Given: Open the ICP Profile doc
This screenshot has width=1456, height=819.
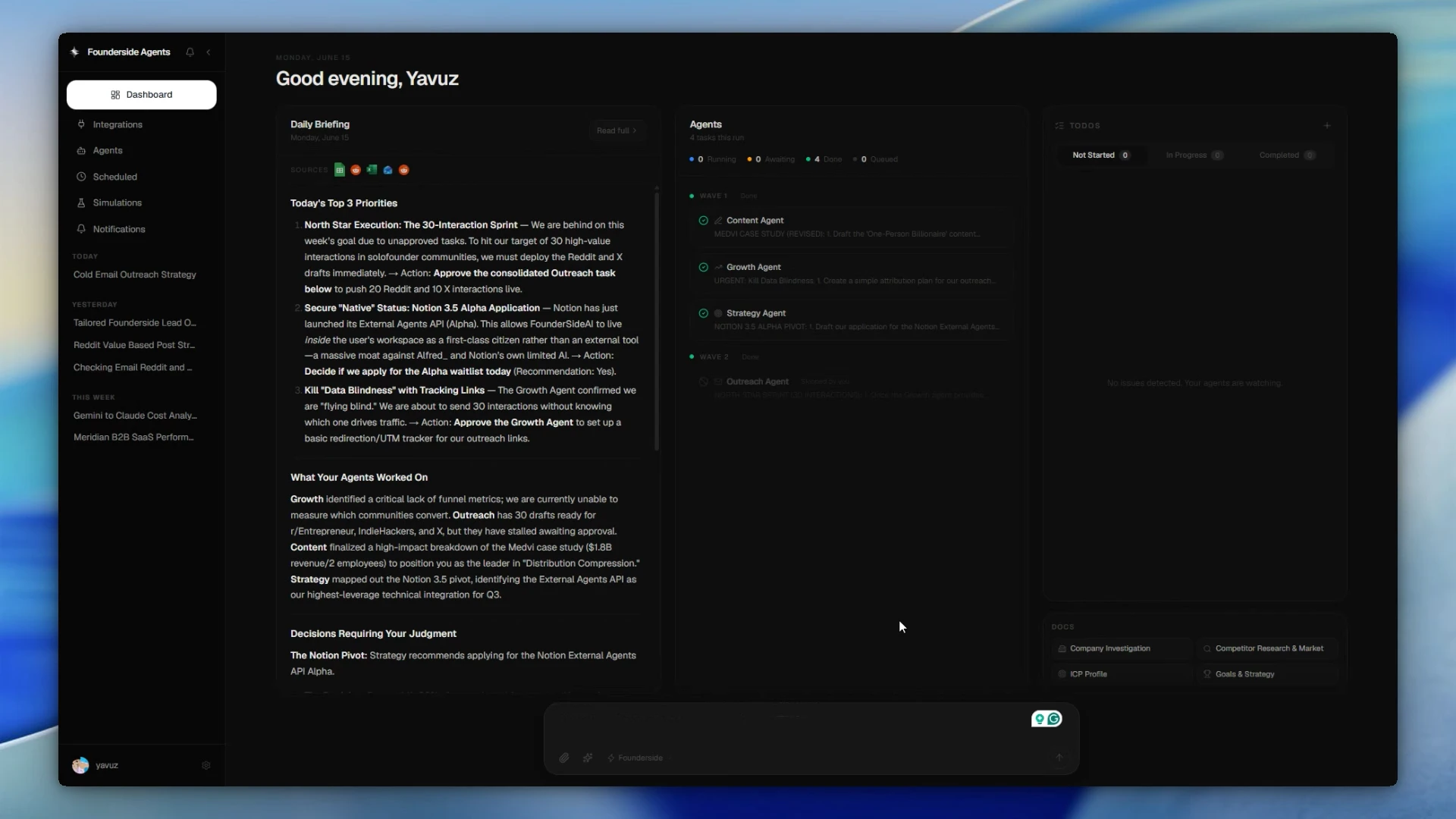Looking at the screenshot, I should click(1122, 674).
